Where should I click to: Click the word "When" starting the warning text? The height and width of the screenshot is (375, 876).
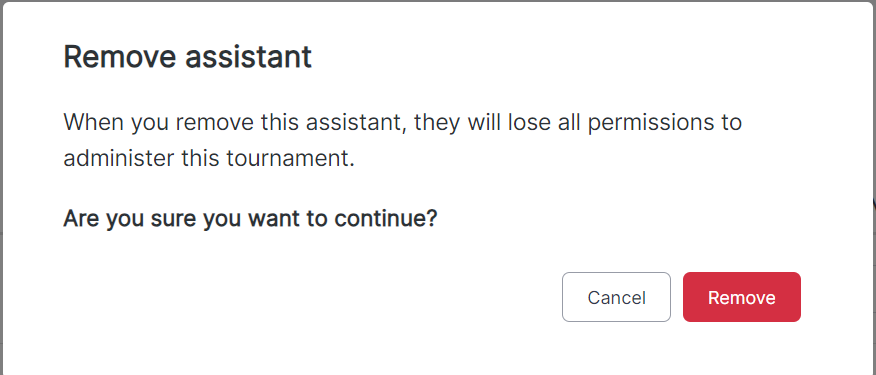click(94, 122)
